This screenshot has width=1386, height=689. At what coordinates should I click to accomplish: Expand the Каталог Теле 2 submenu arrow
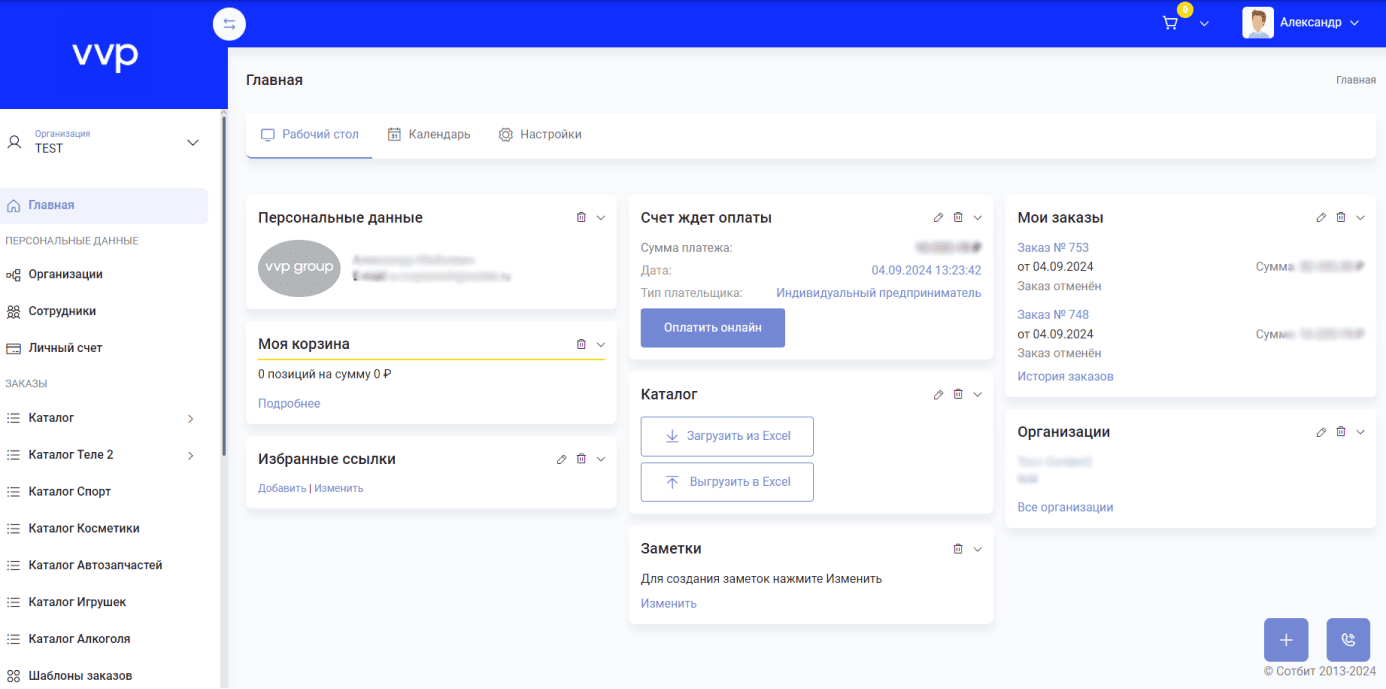[x=190, y=455]
